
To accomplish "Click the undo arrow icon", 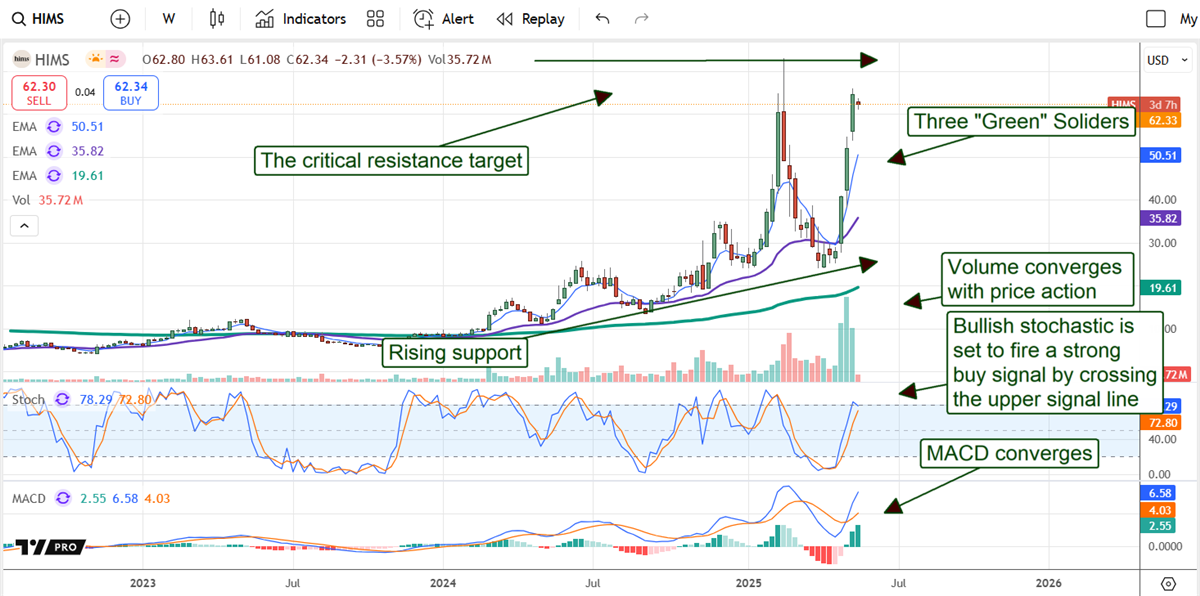I will click(602, 19).
